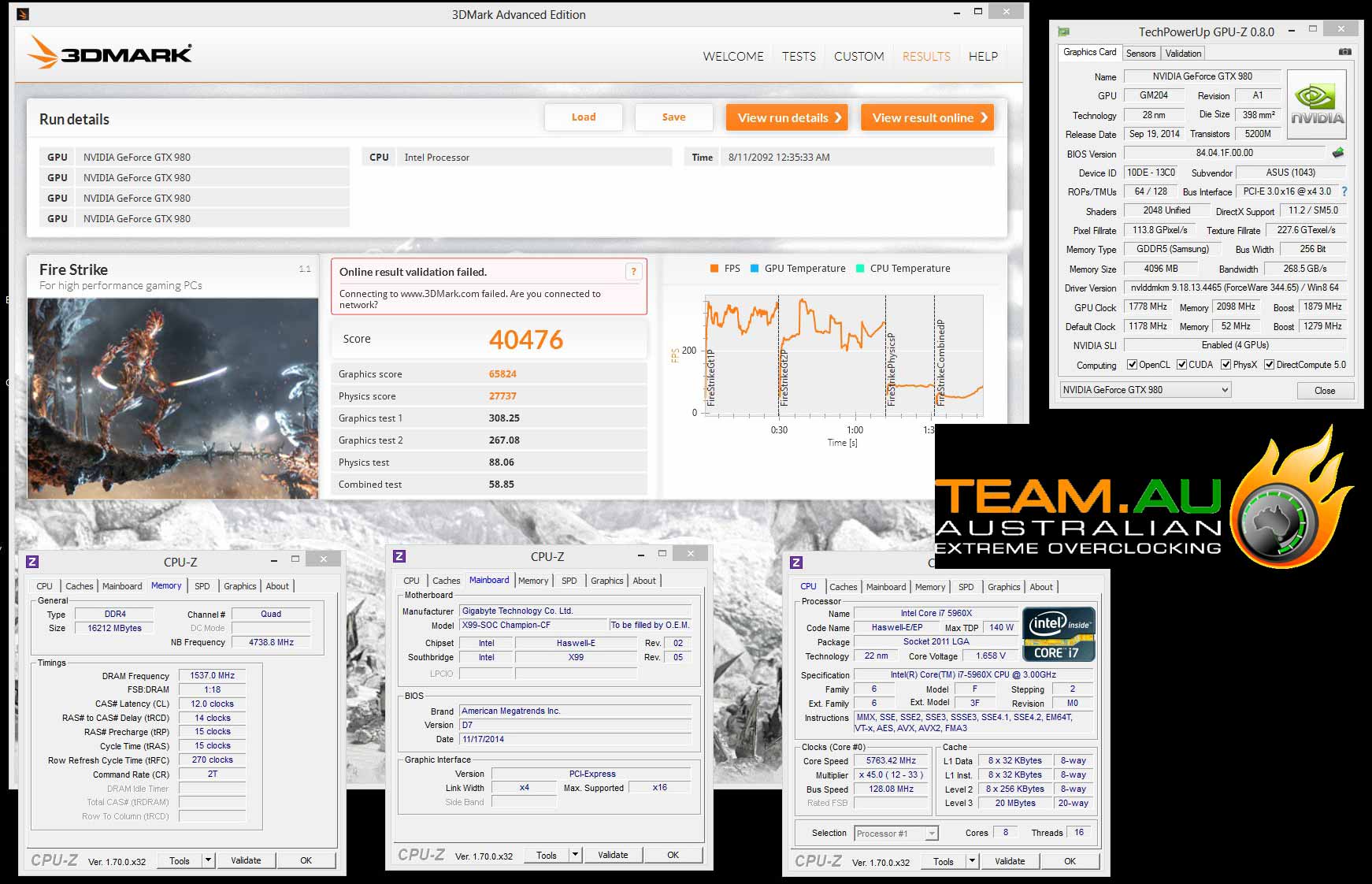Click the CPU-Z Memory window Z icon

point(32,562)
